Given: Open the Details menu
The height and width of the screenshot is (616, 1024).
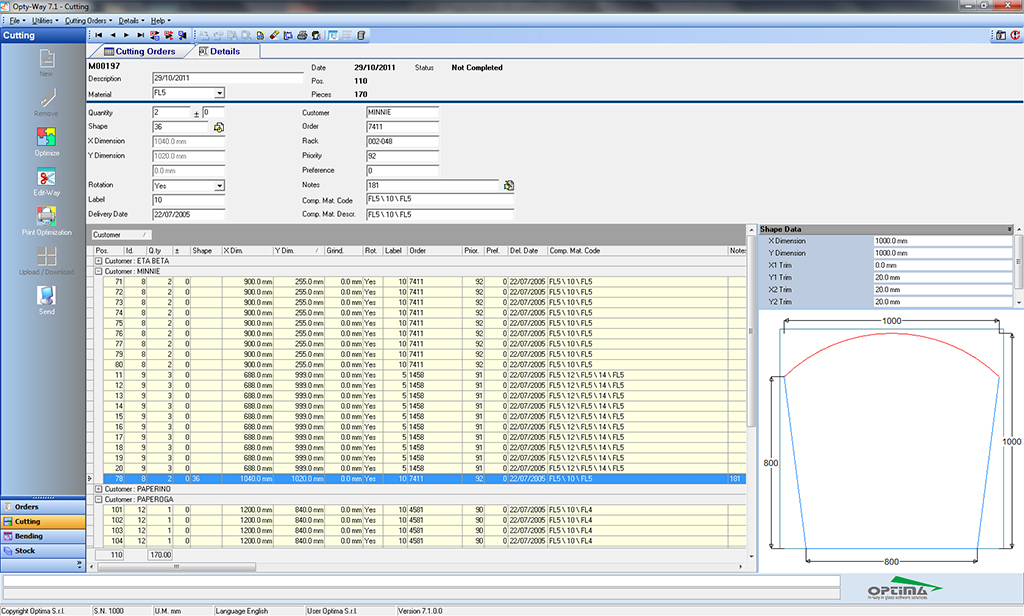Looking at the screenshot, I should pos(129,21).
